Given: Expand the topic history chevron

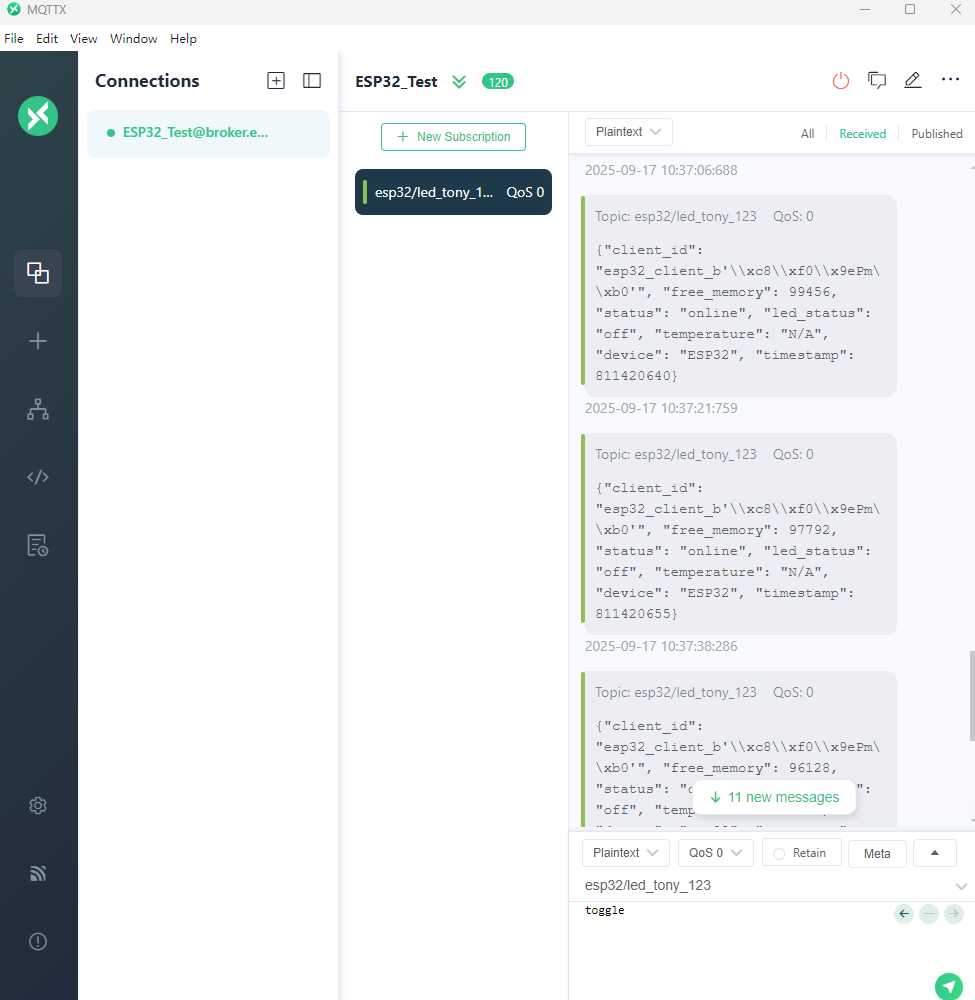Looking at the screenshot, I should (961, 886).
